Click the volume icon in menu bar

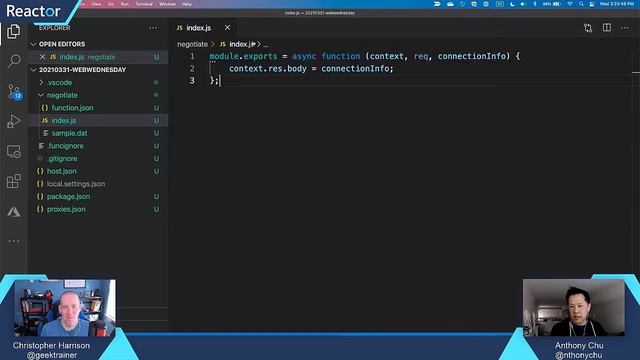523,4
